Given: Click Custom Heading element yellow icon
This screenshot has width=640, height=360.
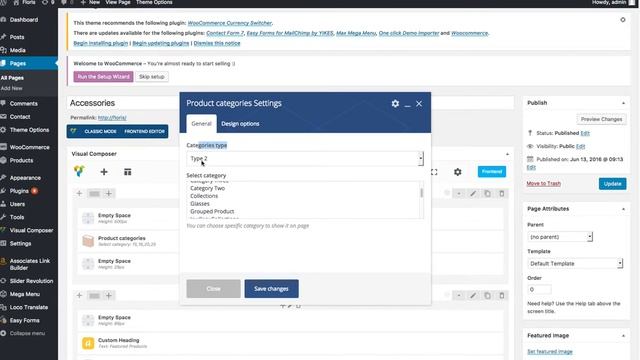Looking at the screenshot, I should click(88, 343).
